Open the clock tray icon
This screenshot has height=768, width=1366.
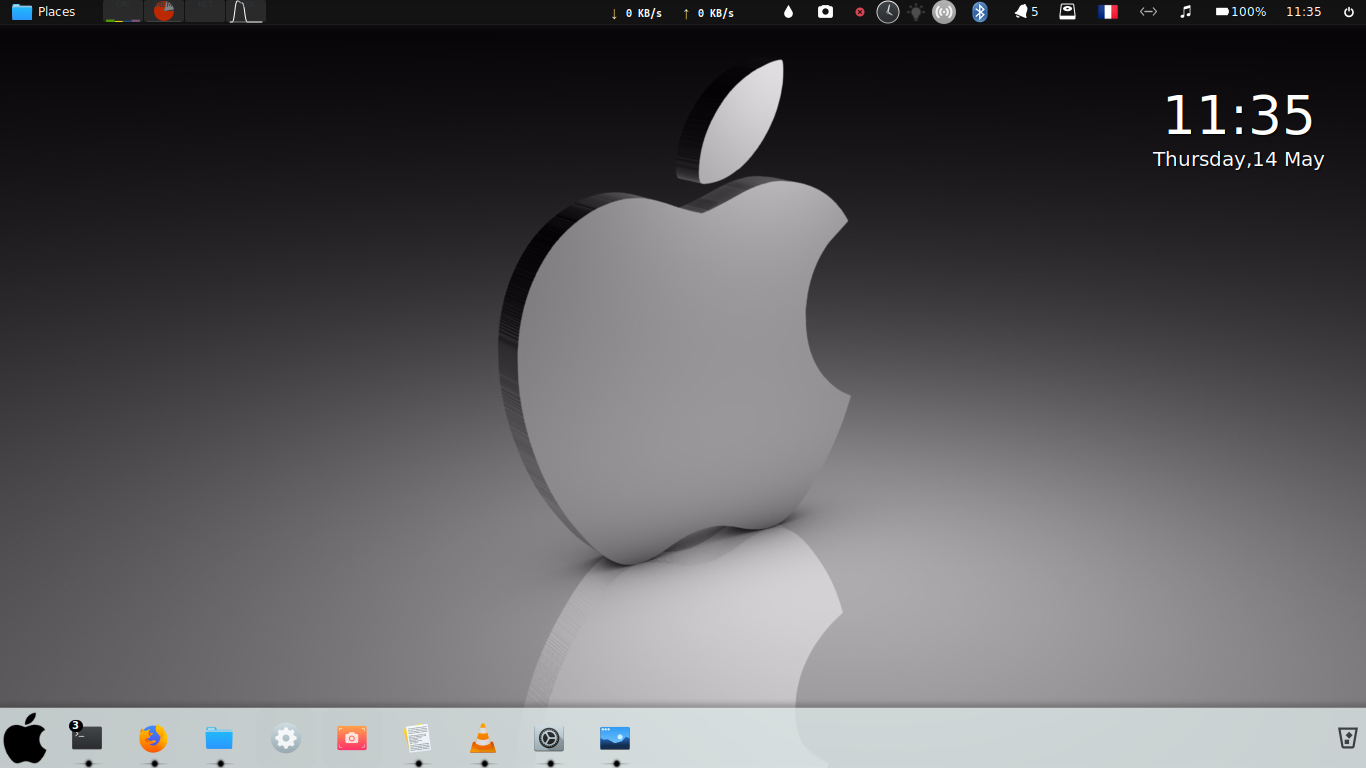pos(888,12)
